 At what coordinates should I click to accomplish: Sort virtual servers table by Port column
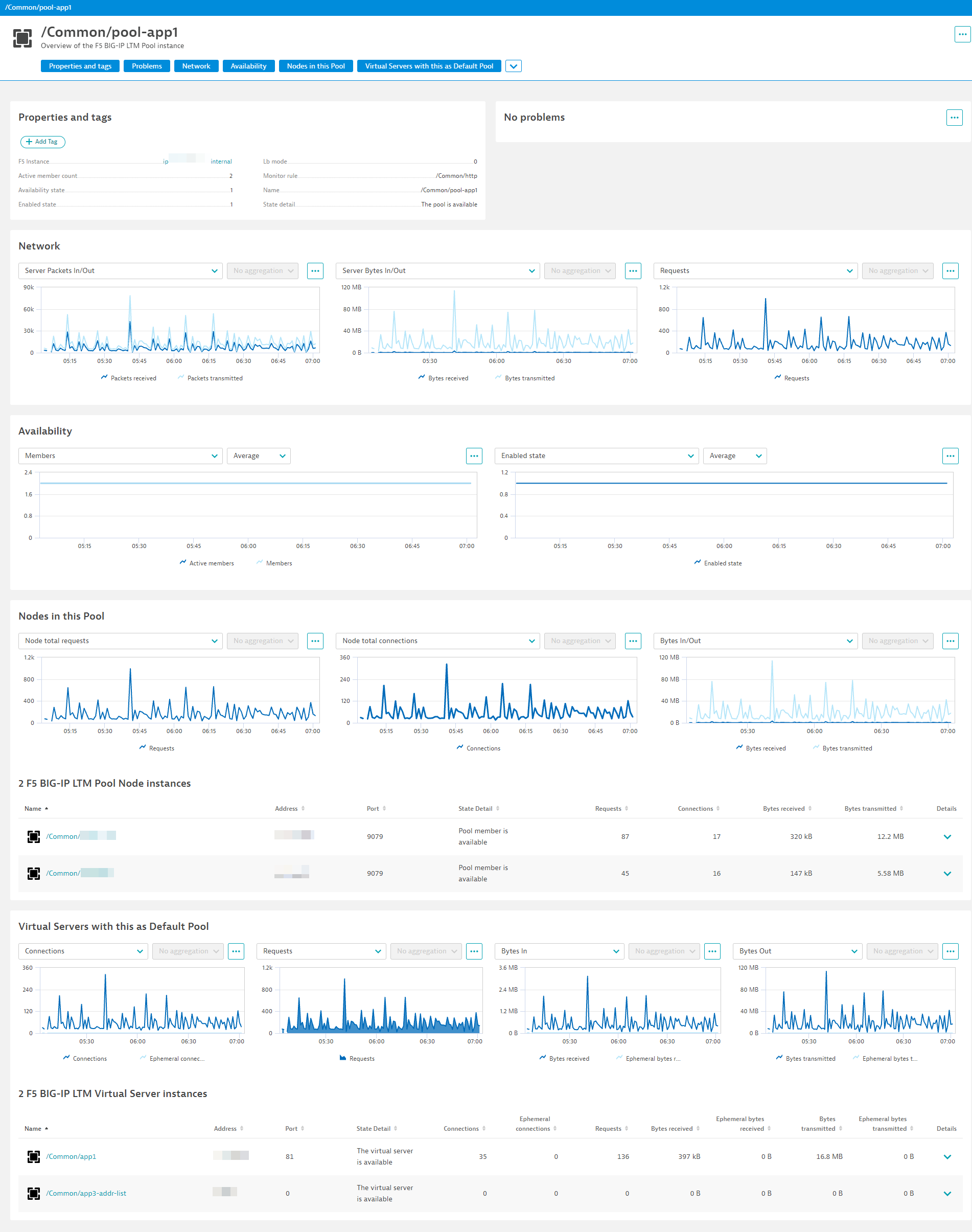(x=295, y=1129)
